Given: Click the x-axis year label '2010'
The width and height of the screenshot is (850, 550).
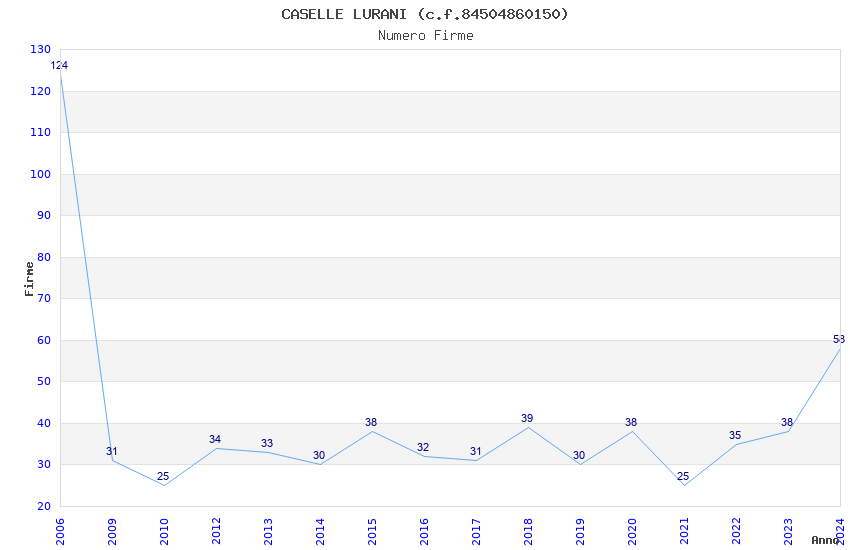Looking at the screenshot, I should click(164, 532).
